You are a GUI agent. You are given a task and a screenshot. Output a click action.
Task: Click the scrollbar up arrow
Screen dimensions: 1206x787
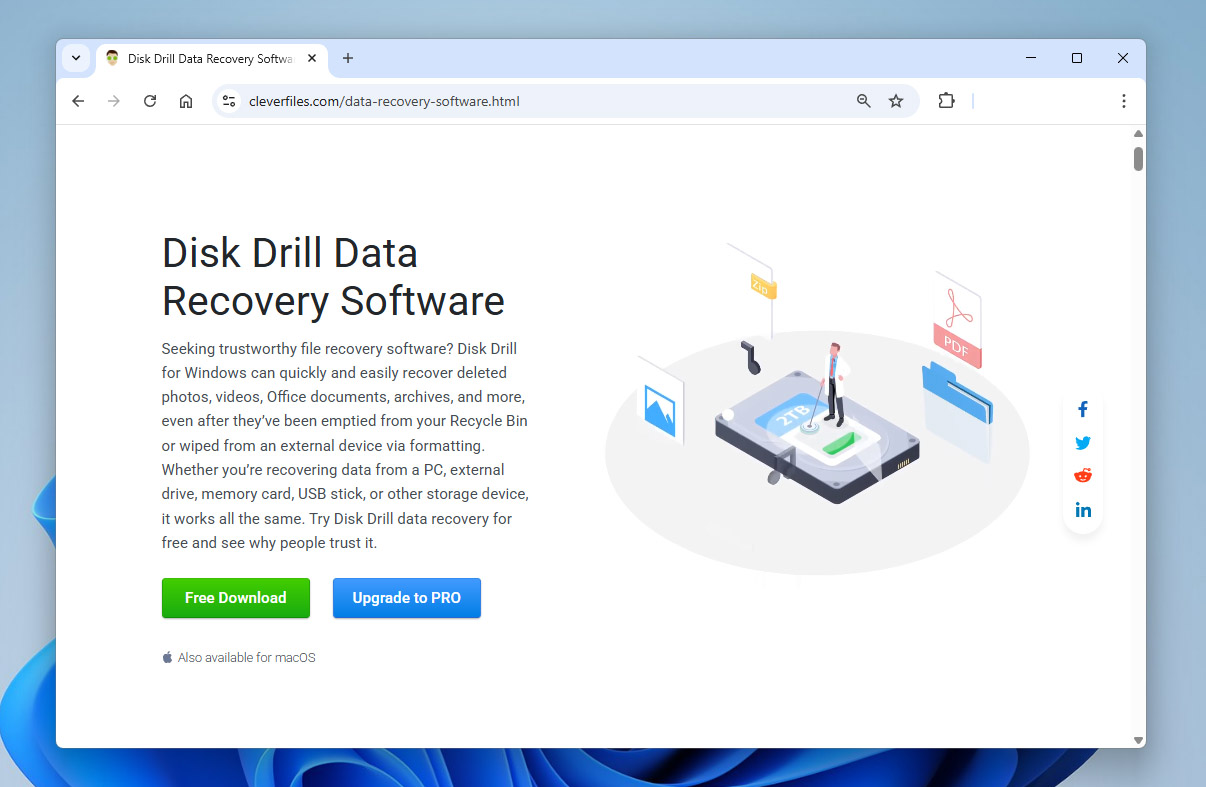coord(1138,133)
